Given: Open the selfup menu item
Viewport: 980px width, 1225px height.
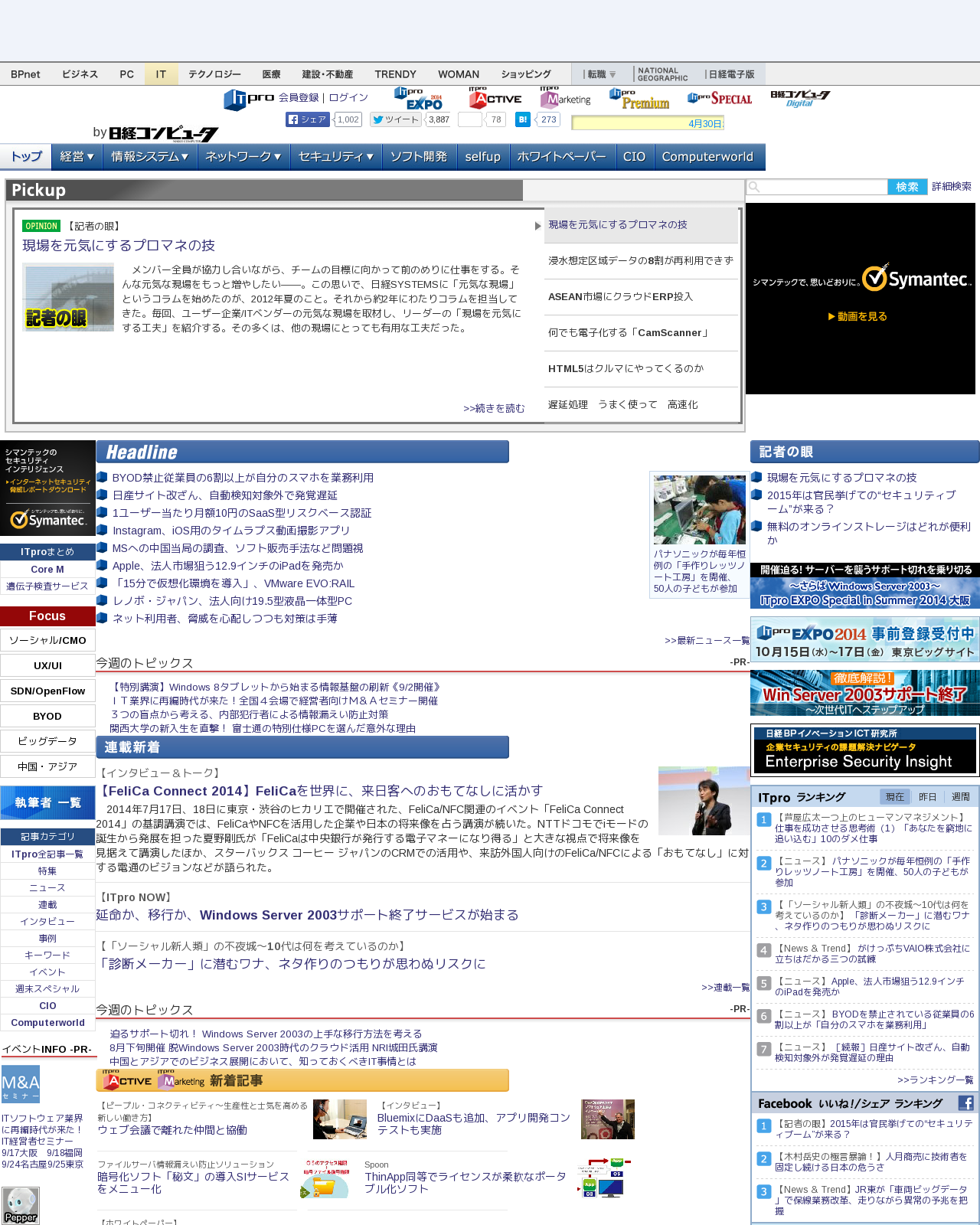Looking at the screenshot, I should (482, 156).
